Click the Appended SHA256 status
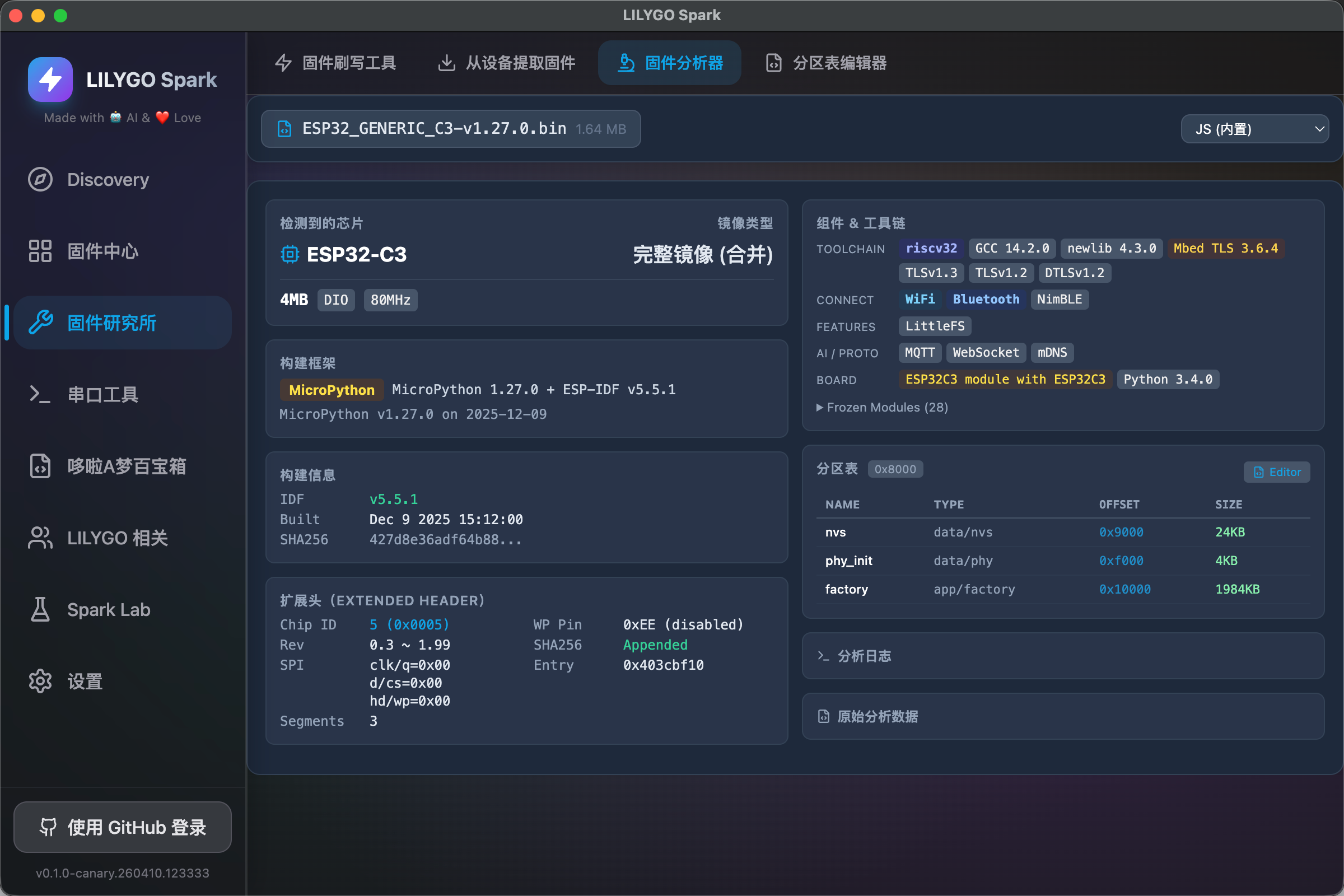 (655, 645)
